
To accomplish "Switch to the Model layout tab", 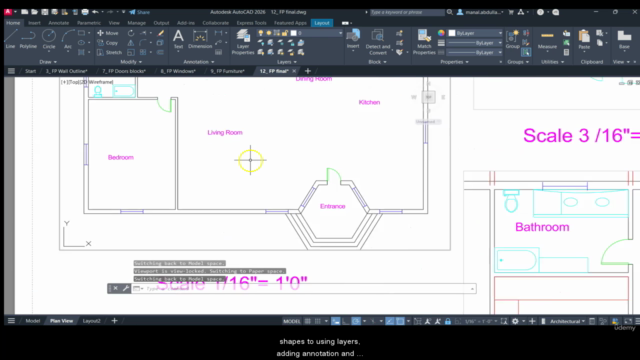I will 33,321.
